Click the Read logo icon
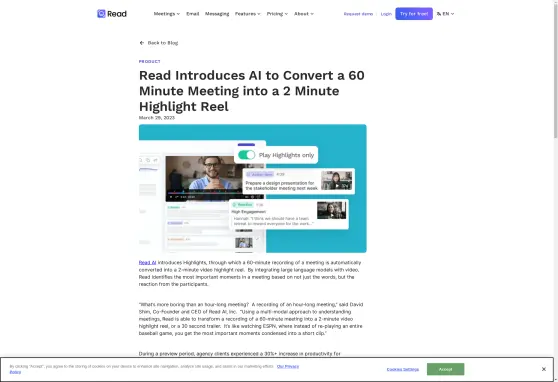558x382 pixels. point(101,14)
